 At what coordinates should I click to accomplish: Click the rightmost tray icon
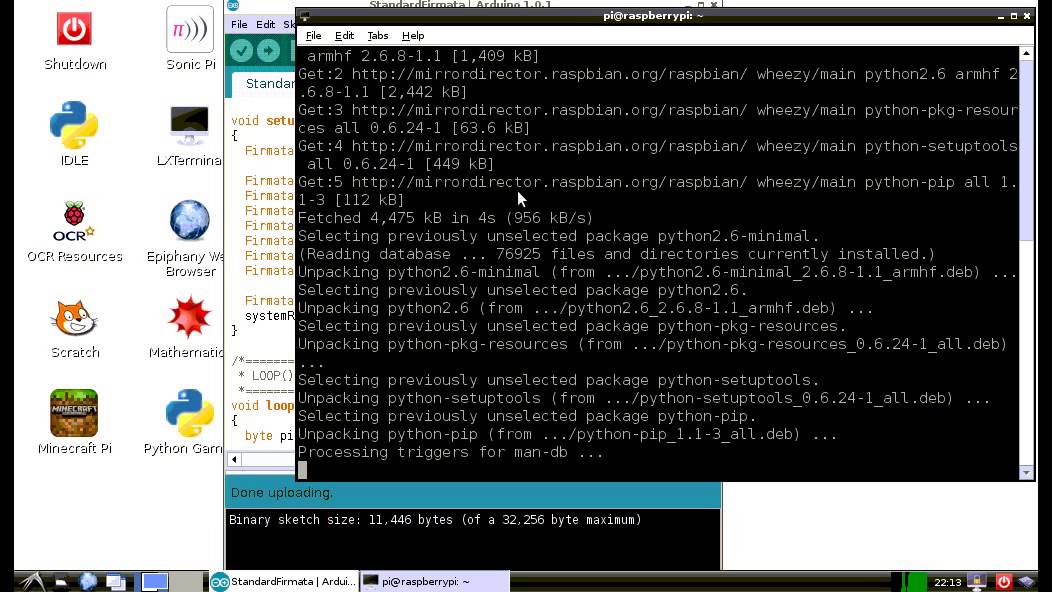(1027, 582)
